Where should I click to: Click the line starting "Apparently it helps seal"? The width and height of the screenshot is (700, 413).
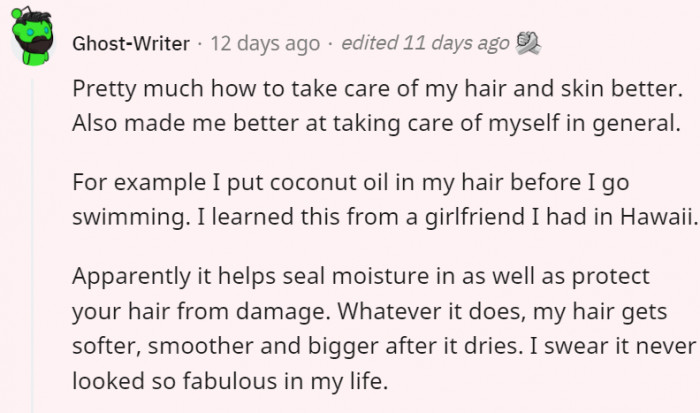361,275
